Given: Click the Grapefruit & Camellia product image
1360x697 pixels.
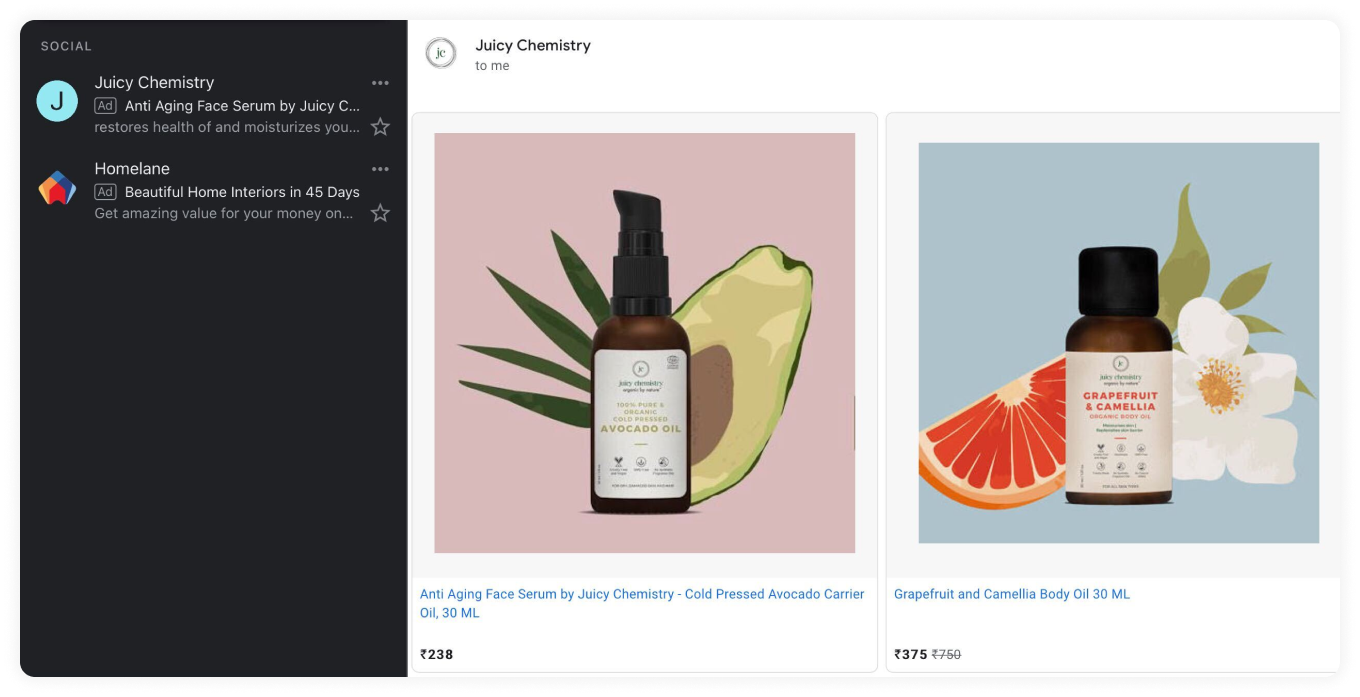Looking at the screenshot, I should 1119,343.
